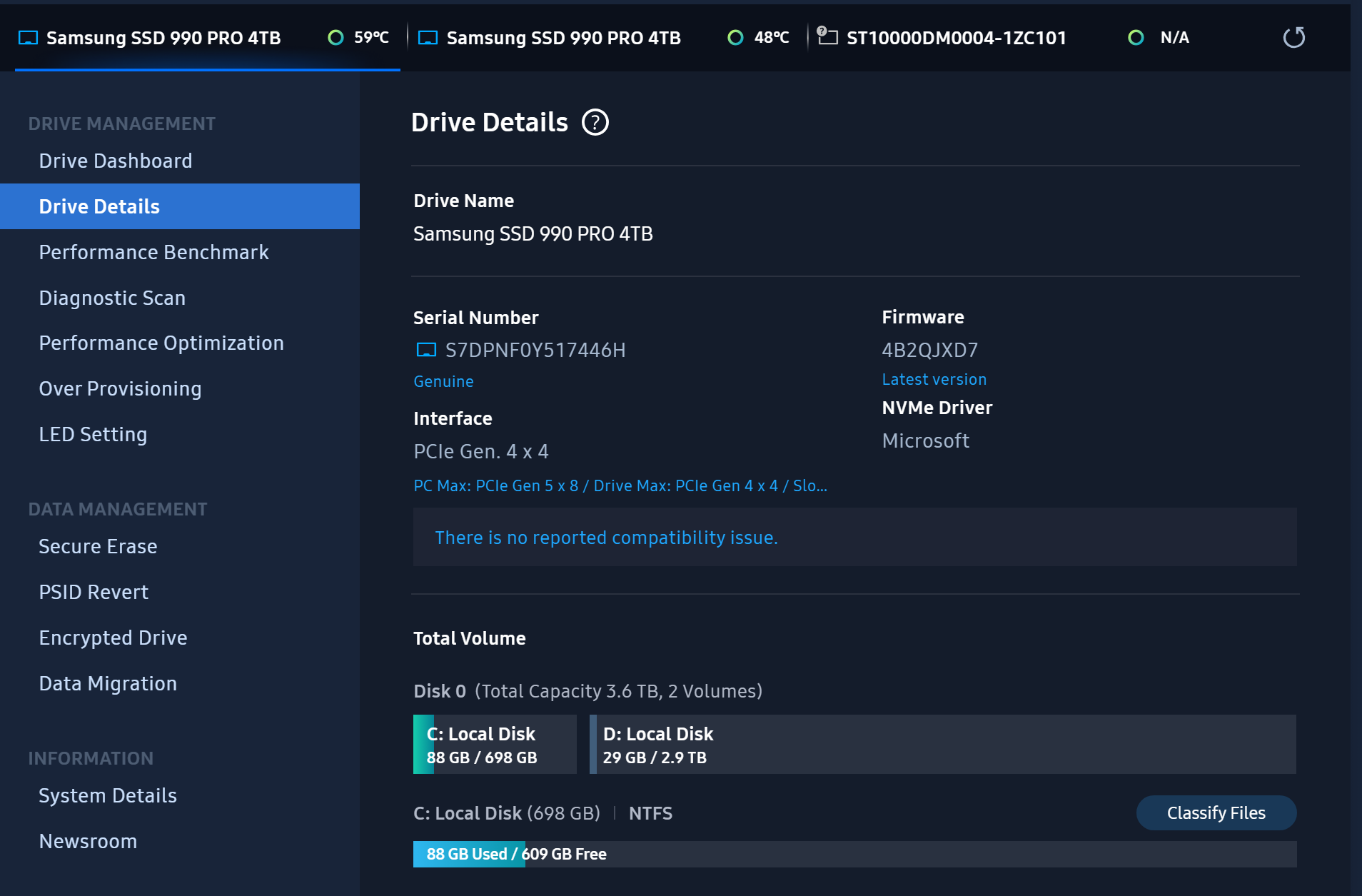This screenshot has width=1362, height=896.
Task: Select the C: Local Disk volume block
Action: (495, 744)
